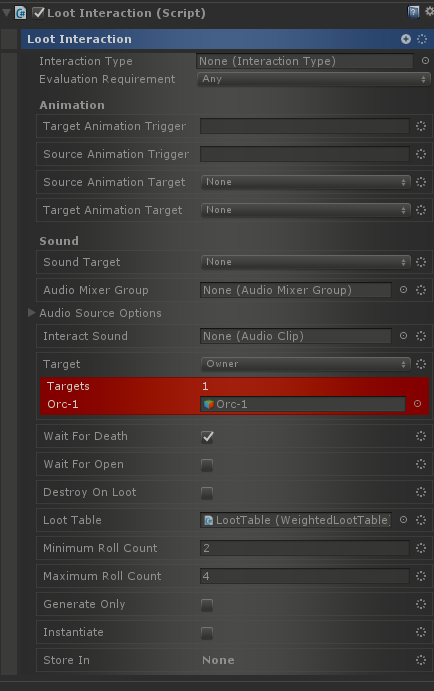Click the object picker for Orc-1 target
The width and height of the screenshot is (434, 691).
(x=417, y=404)
